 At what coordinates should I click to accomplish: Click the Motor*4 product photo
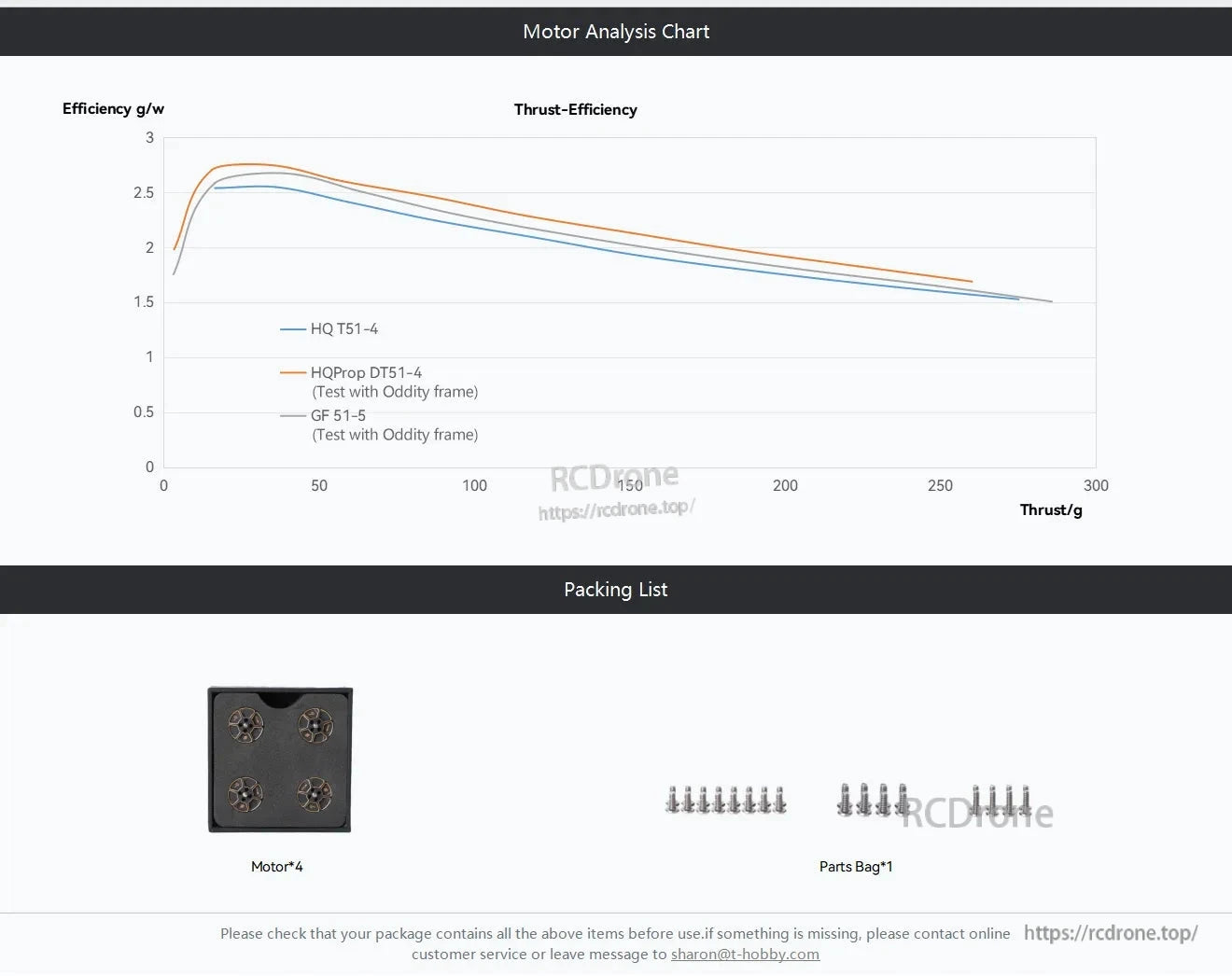point(278,759)
